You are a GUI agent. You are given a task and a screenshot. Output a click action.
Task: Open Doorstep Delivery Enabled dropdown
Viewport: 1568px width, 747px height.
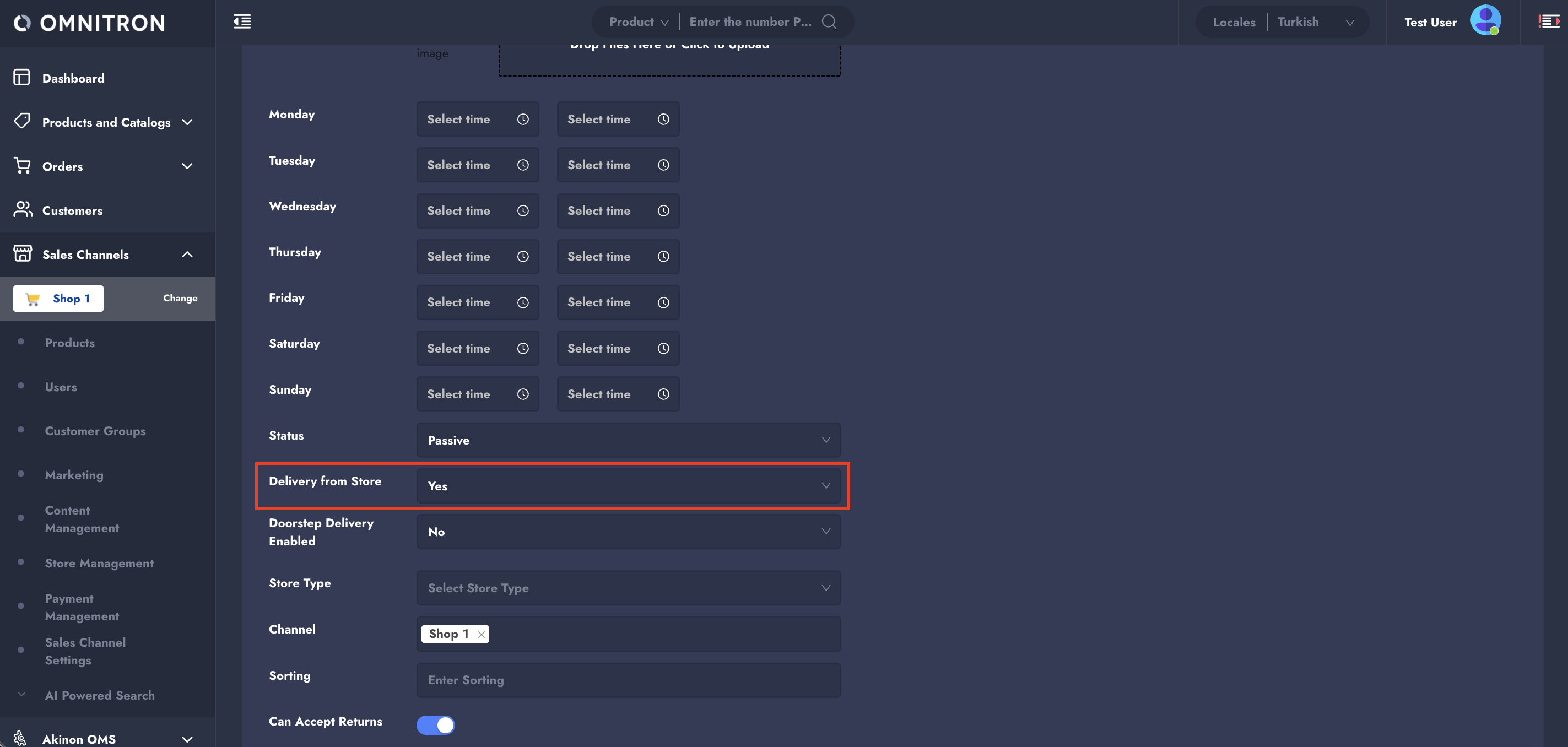(x=628, y=532)
